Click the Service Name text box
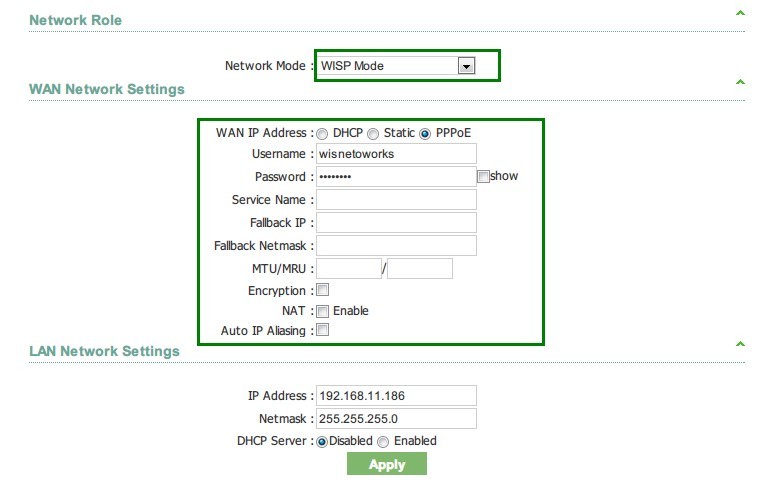 396,200
